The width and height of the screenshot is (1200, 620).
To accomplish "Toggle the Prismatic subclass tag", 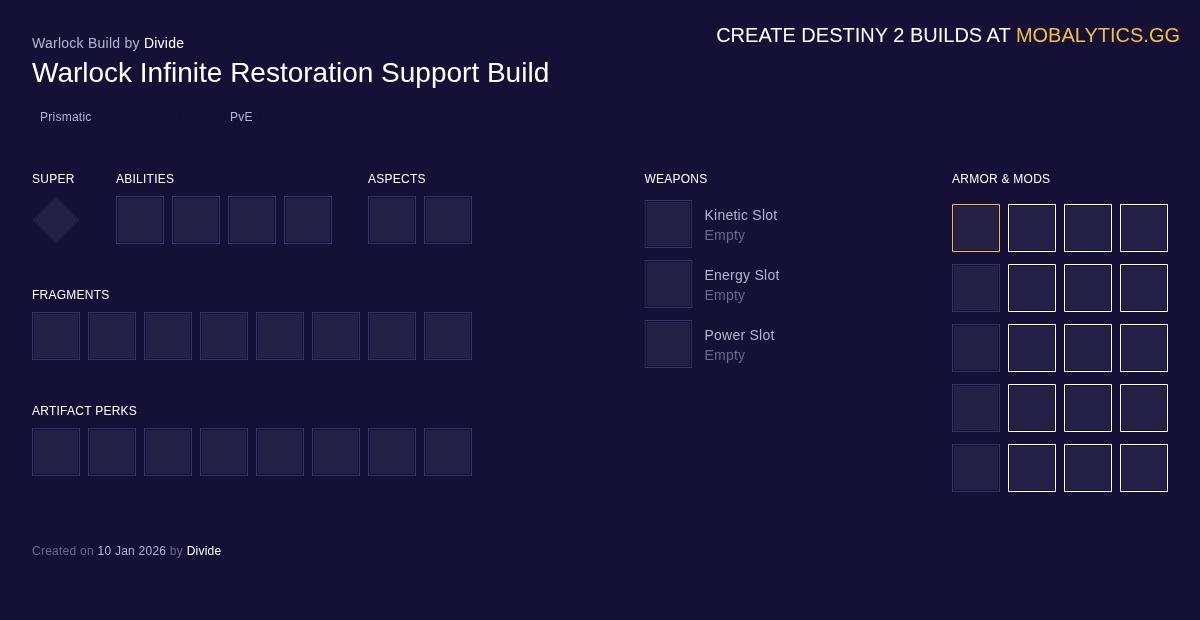I will 66,117.
